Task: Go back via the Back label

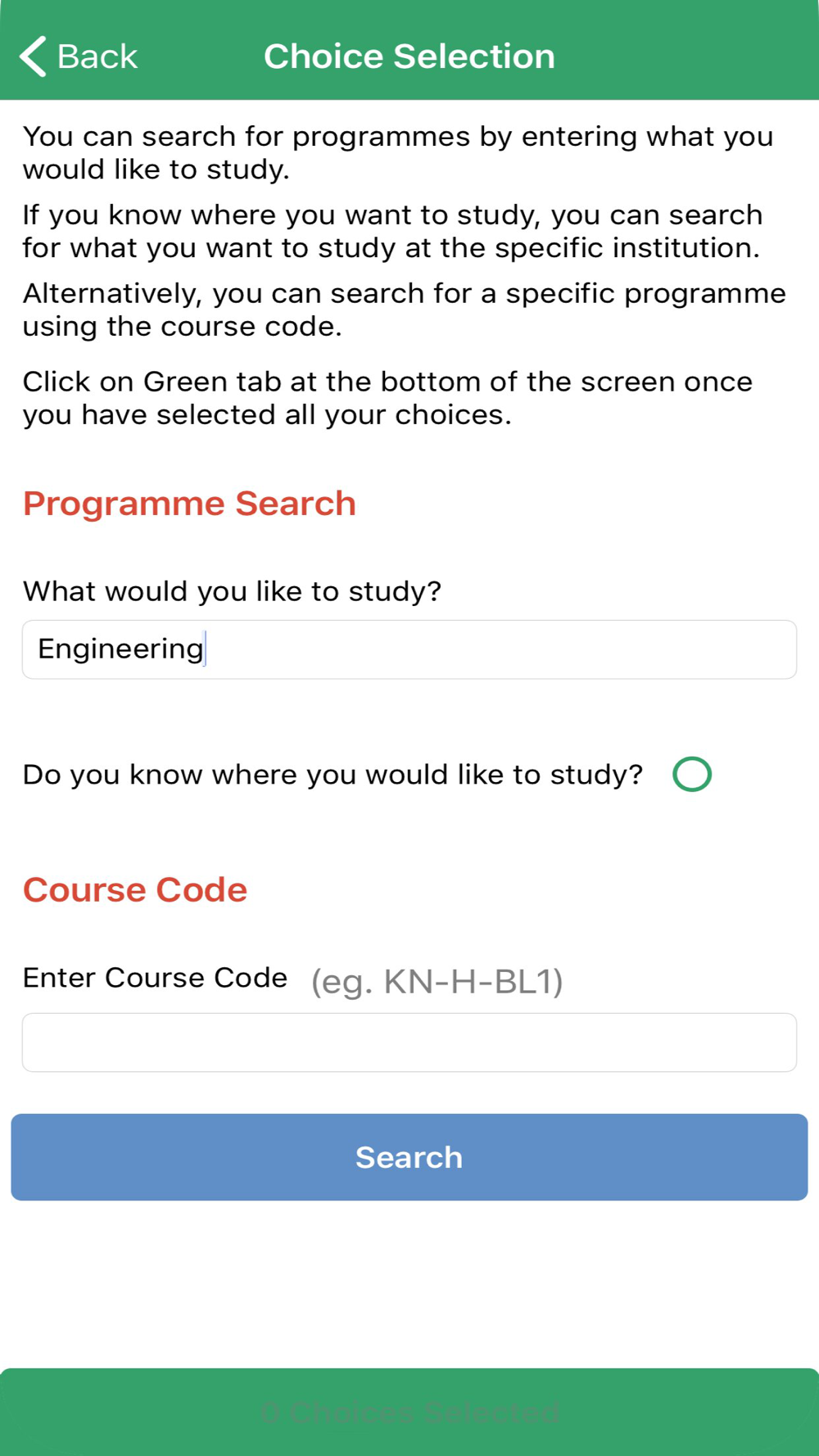Action: coord(97,57)
